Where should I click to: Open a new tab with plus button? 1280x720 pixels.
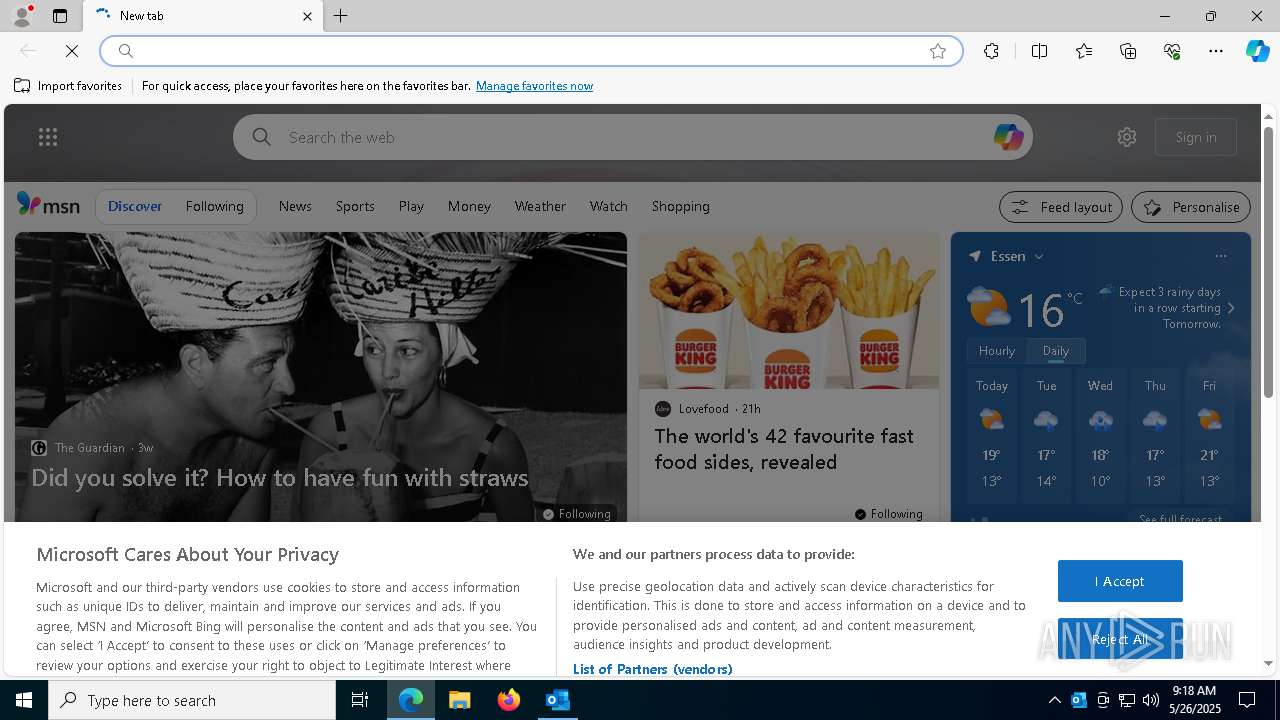pos(341,16)
